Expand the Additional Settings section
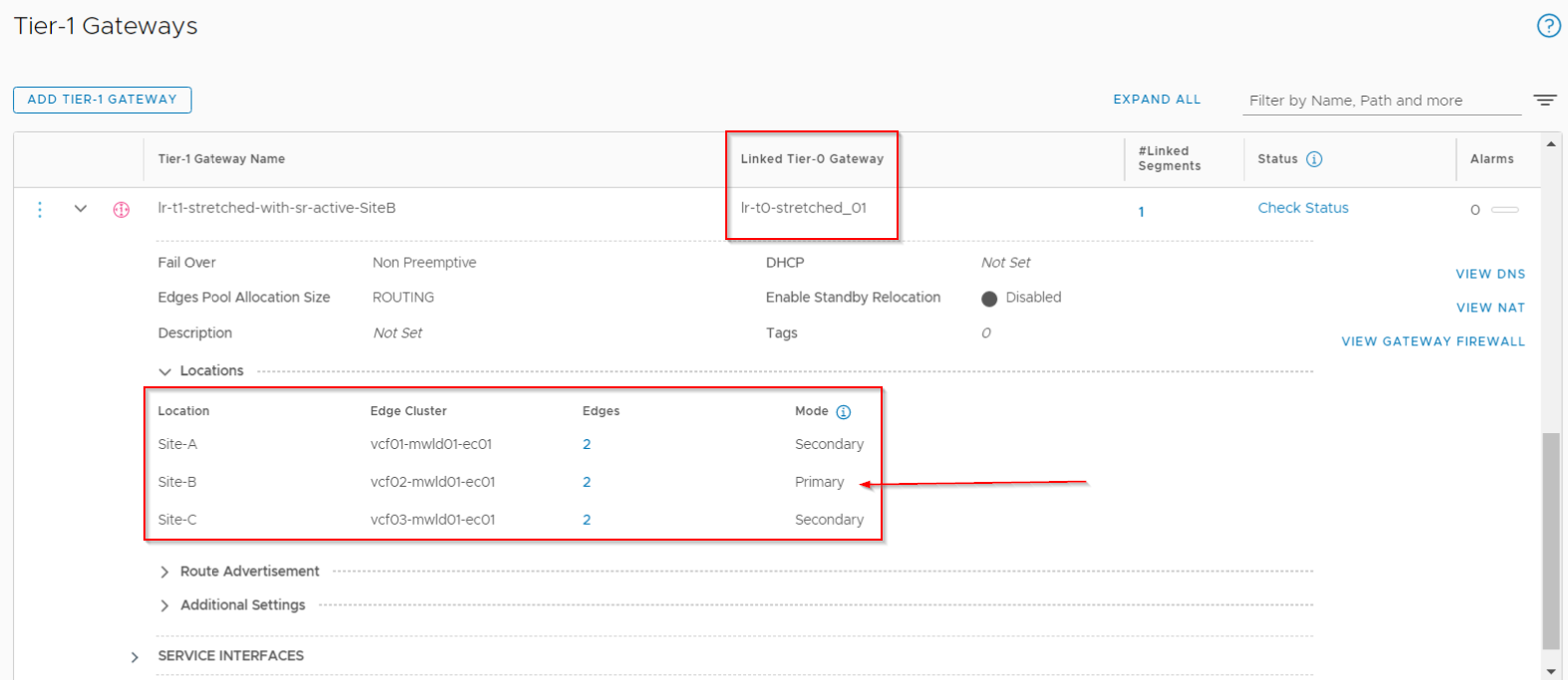Viewport: 1568px width, 680px height. click(165, 606)
